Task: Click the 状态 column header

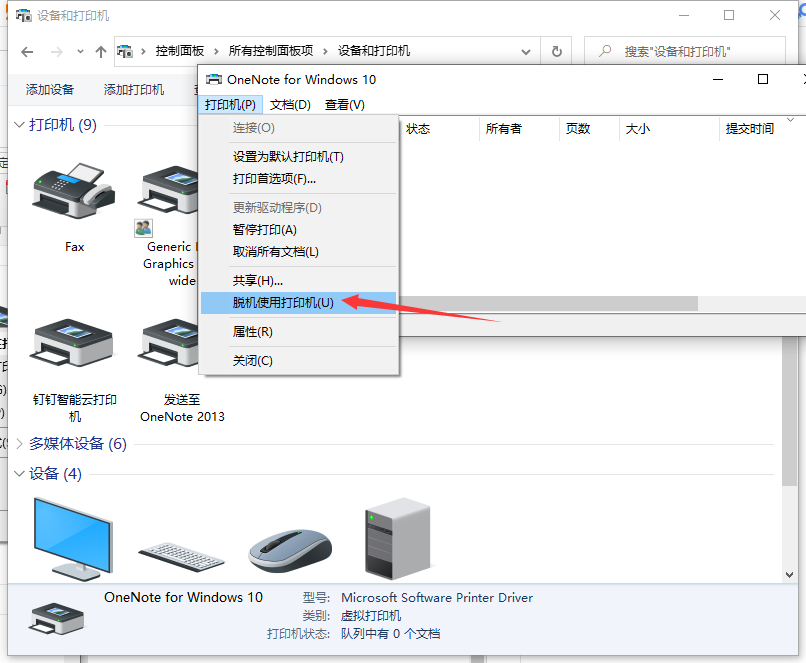Action: tap(439, 128)
